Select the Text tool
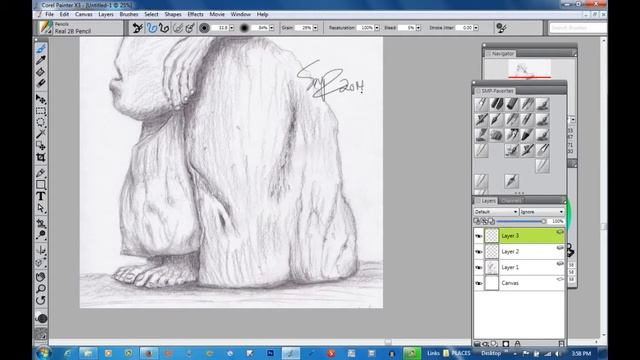The image size is (640, 360). pos(41,196)
